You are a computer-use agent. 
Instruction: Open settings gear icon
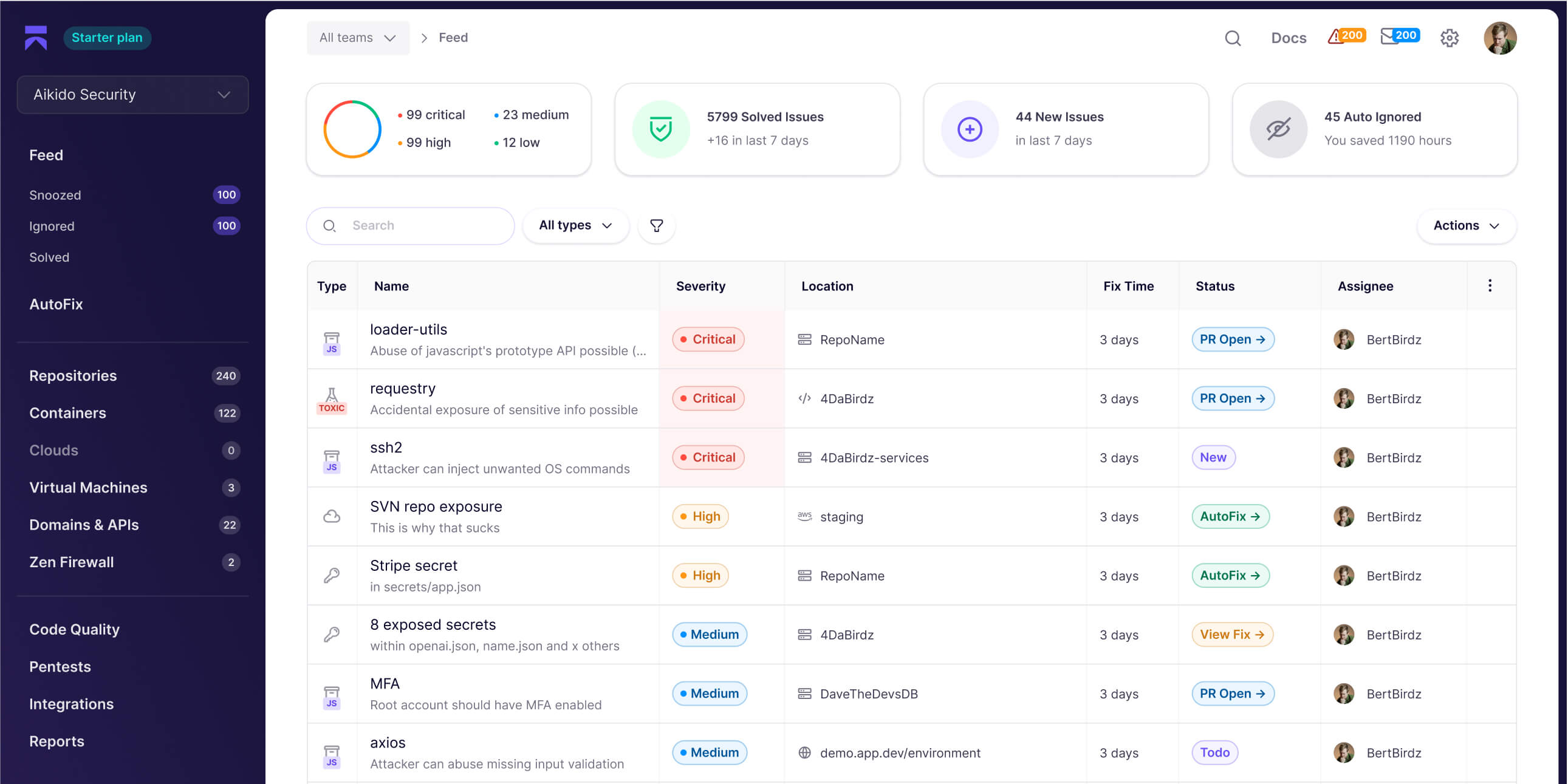(x=1450, y=38)
